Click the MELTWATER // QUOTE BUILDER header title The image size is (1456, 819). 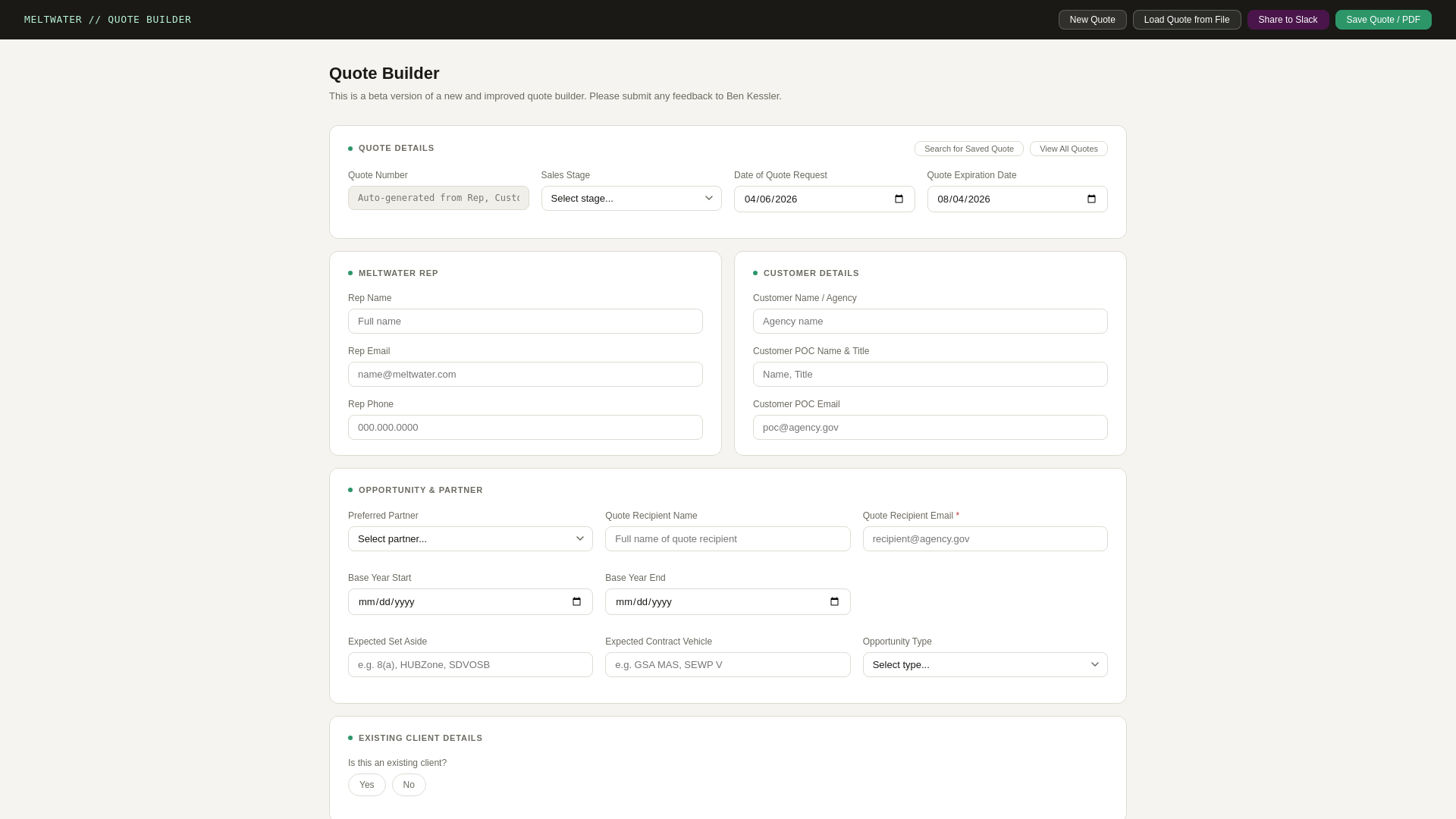pyautogui.click(x=108, y=20)
